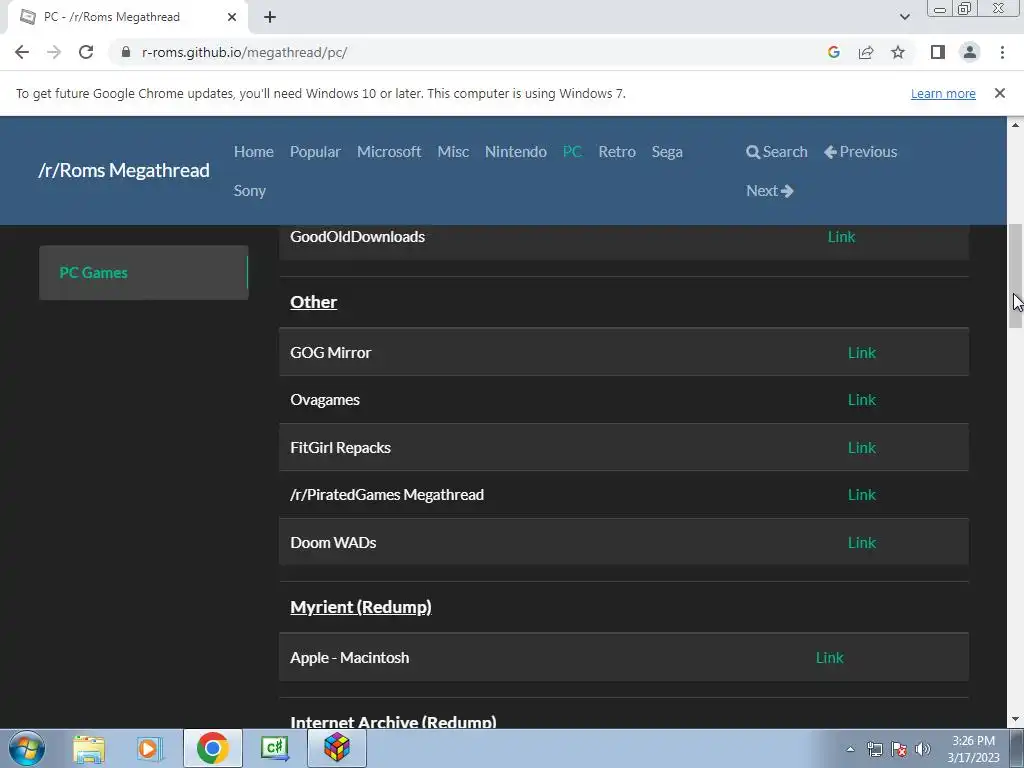Image resolution: width=1024 pixels, height=768 pixels.
Task: Close the /r/Roms Megathread tab
Action: click(232, 17)
